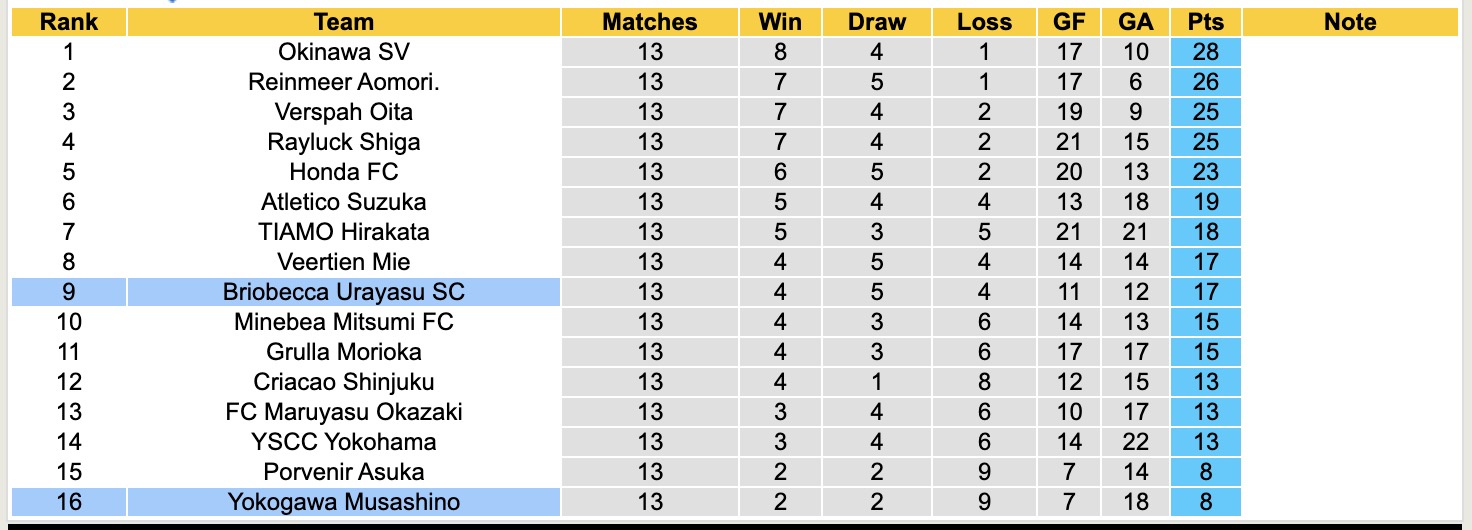The height and width of the screenshot is (530, 1472).
Task: Click Criacao Shinjuku team name
Action: [344, 382]
